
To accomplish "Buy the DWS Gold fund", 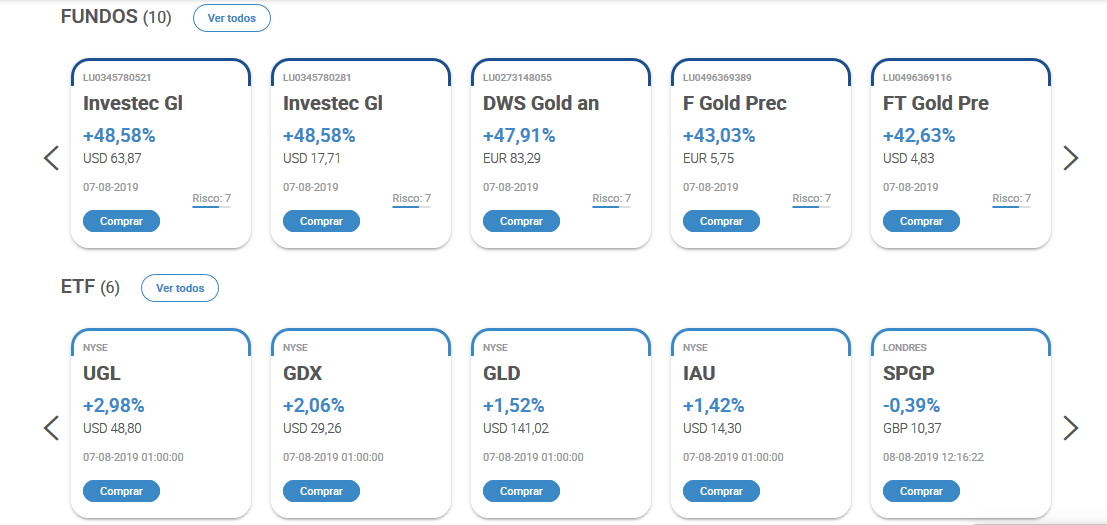I will (521, 221).
